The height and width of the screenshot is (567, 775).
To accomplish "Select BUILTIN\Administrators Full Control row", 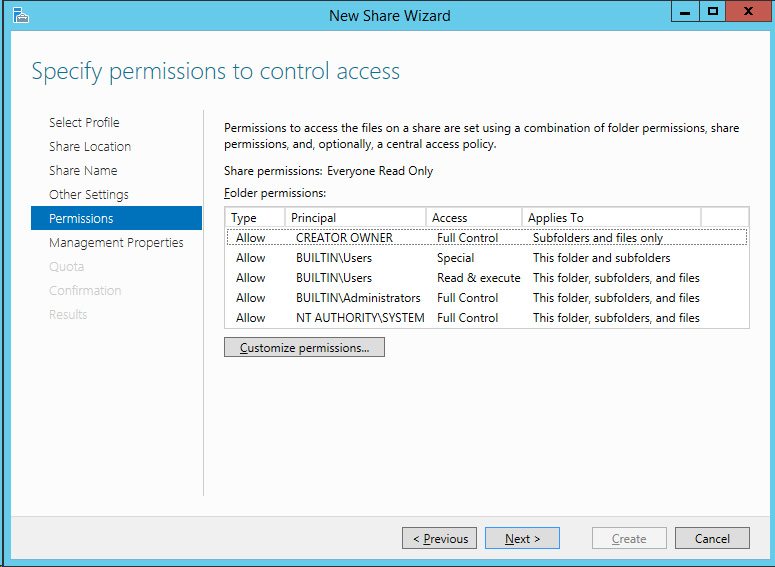I will [x=487, y=298].
